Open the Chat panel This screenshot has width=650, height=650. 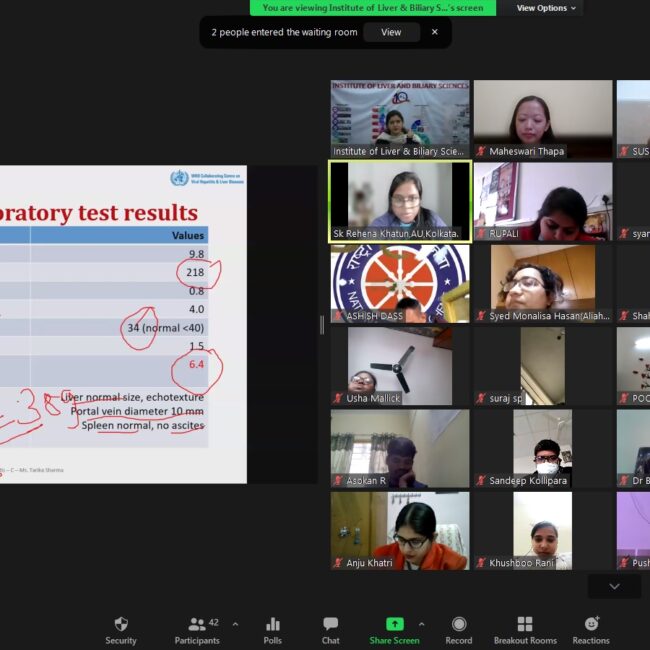pyautogui.click(x=330, y=629)
